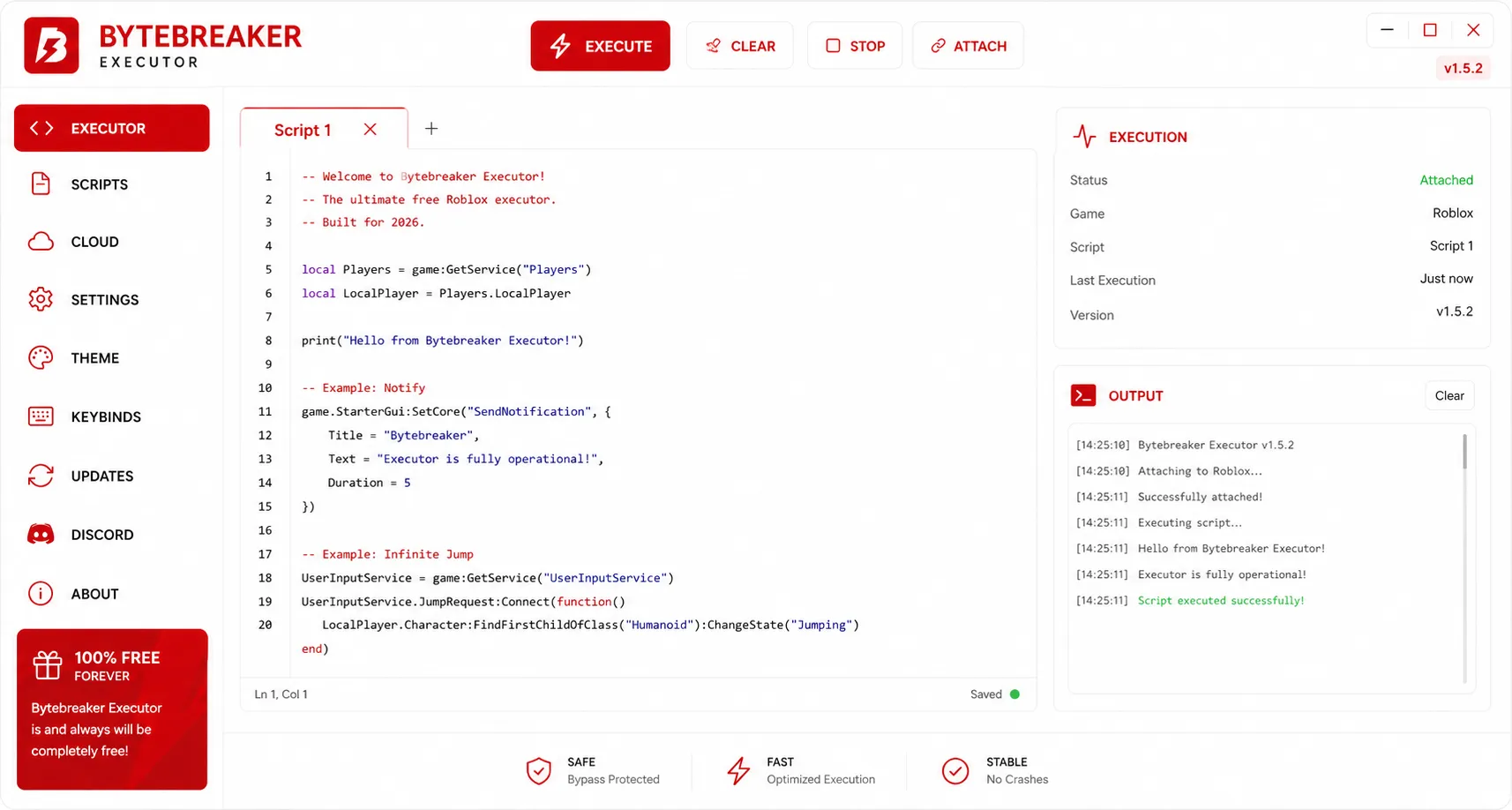
Task: Click the square icon in STOP button
Action: [x=833, y=45]
